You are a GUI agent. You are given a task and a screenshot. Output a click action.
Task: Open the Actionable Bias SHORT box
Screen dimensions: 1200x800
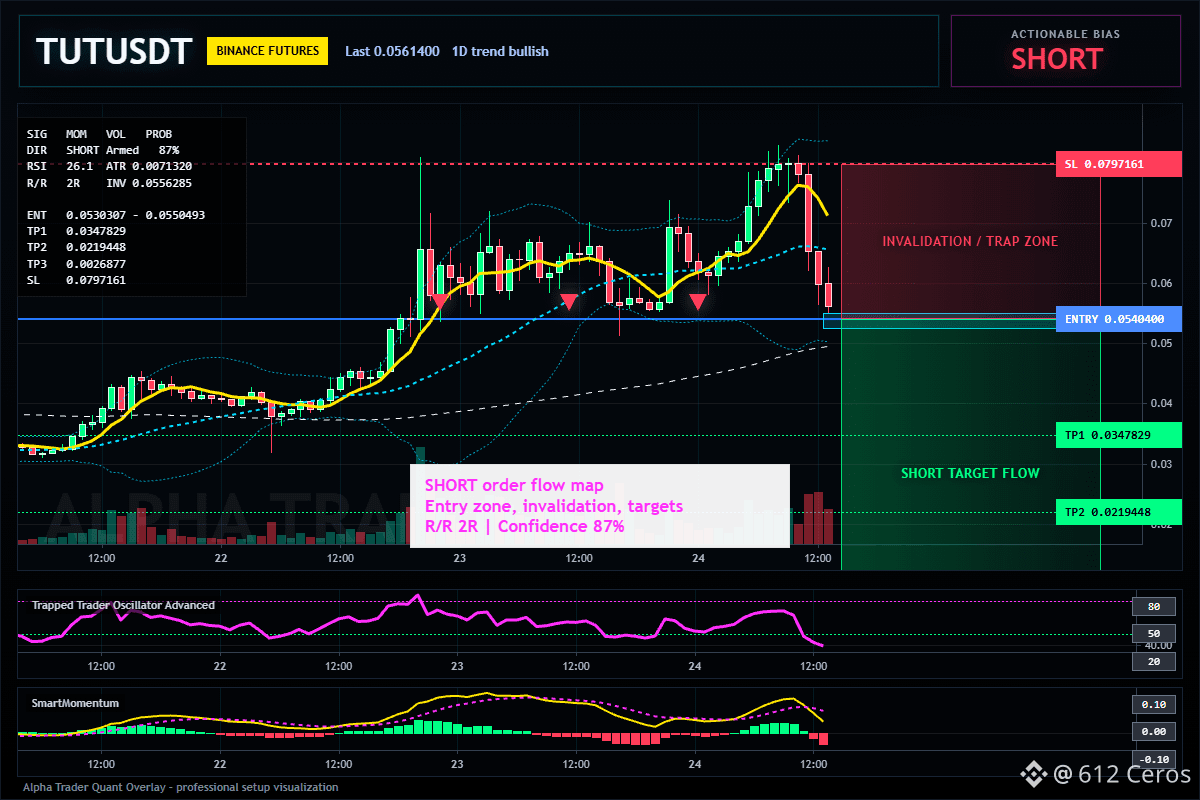(x=1065, y=50)
